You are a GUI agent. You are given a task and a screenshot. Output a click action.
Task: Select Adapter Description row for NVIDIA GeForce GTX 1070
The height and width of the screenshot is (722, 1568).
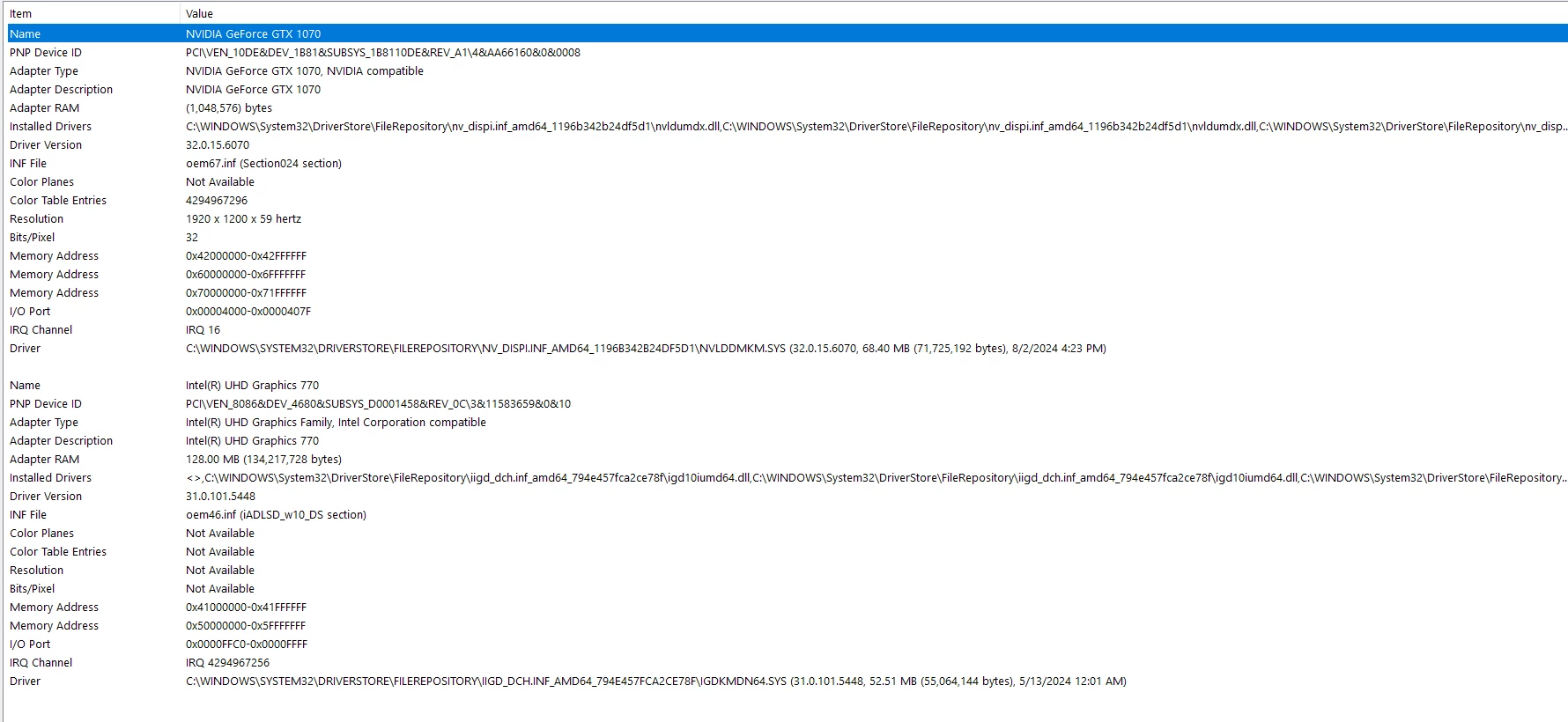click(788, 89)
